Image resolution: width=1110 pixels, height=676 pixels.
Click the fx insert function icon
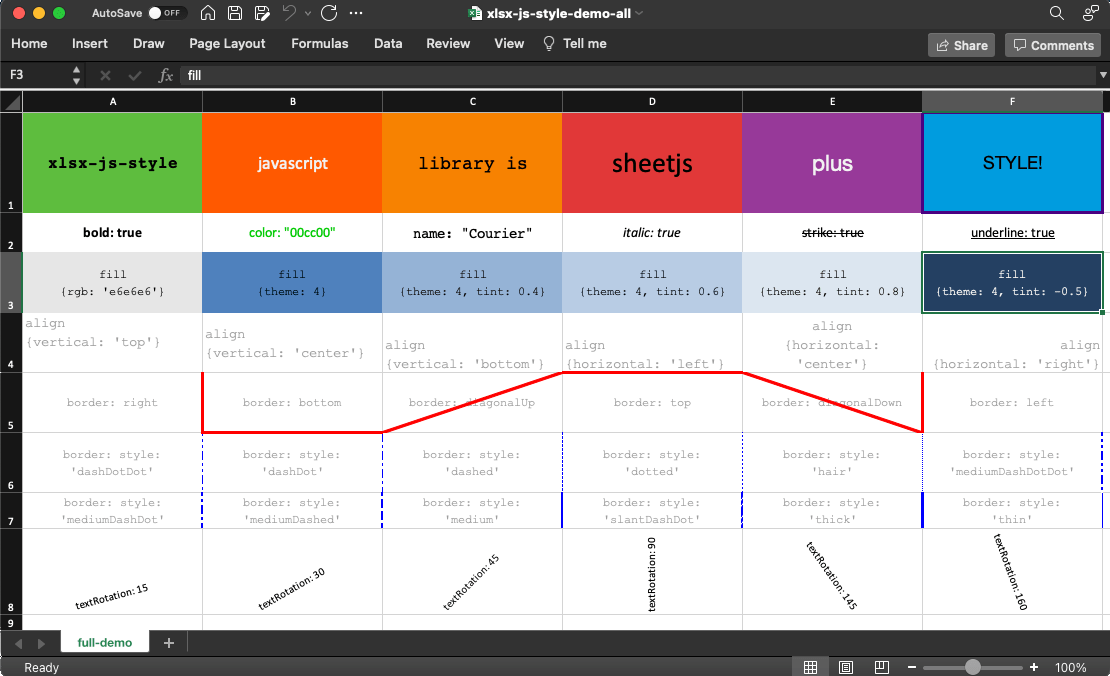pos(166,75)
